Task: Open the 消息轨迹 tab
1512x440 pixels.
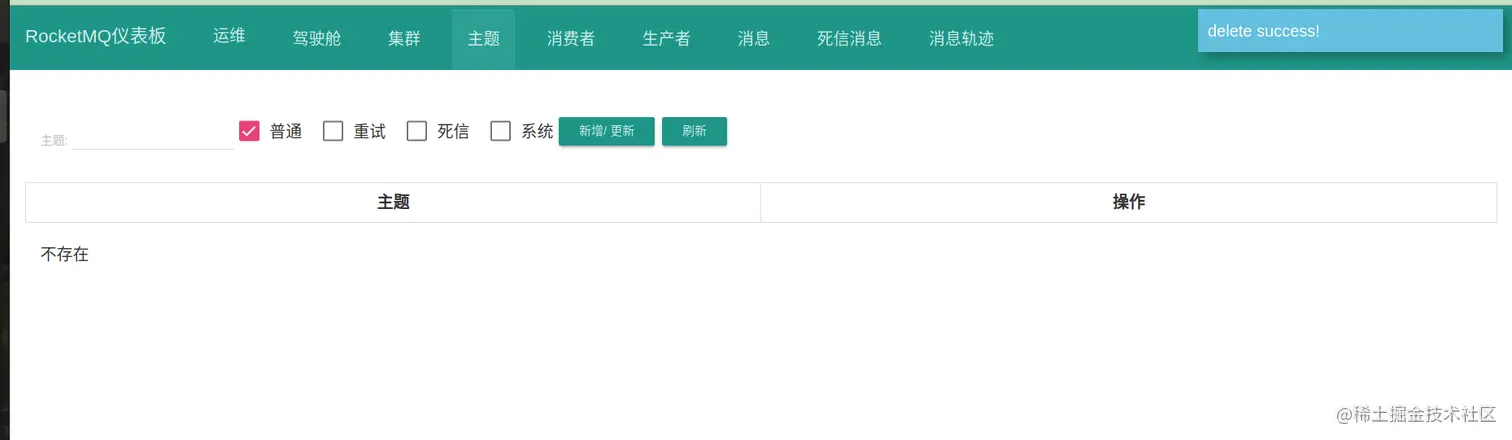Action: [x=961, y=38]
